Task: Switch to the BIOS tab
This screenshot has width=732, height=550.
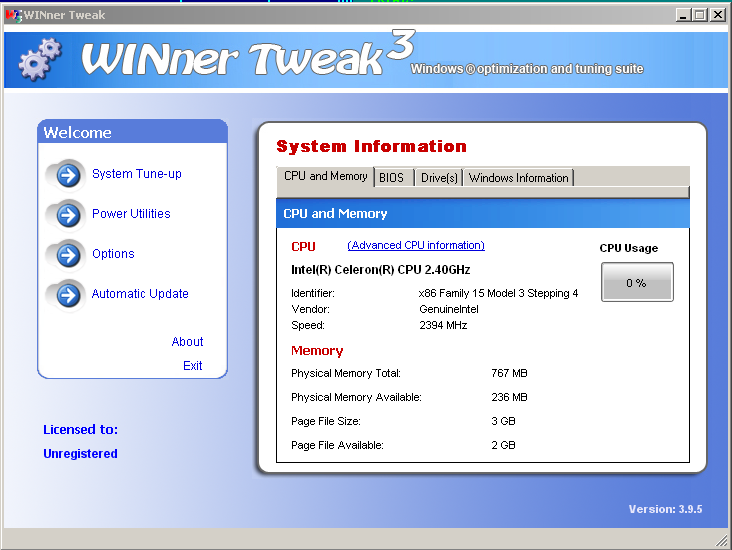Action: coord(392,178)
